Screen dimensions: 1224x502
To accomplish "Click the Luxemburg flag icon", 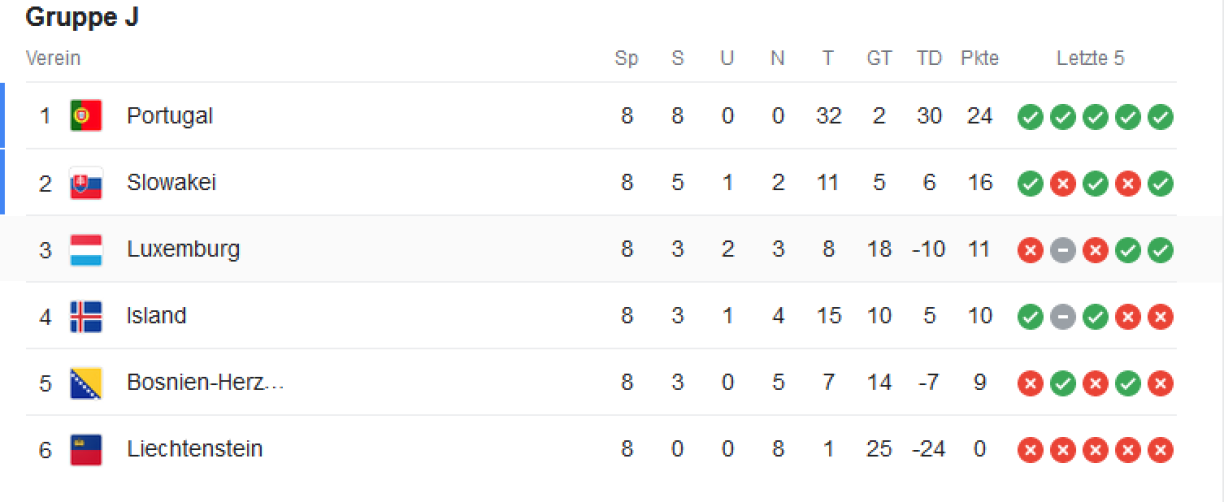I will tap(86, 250).
